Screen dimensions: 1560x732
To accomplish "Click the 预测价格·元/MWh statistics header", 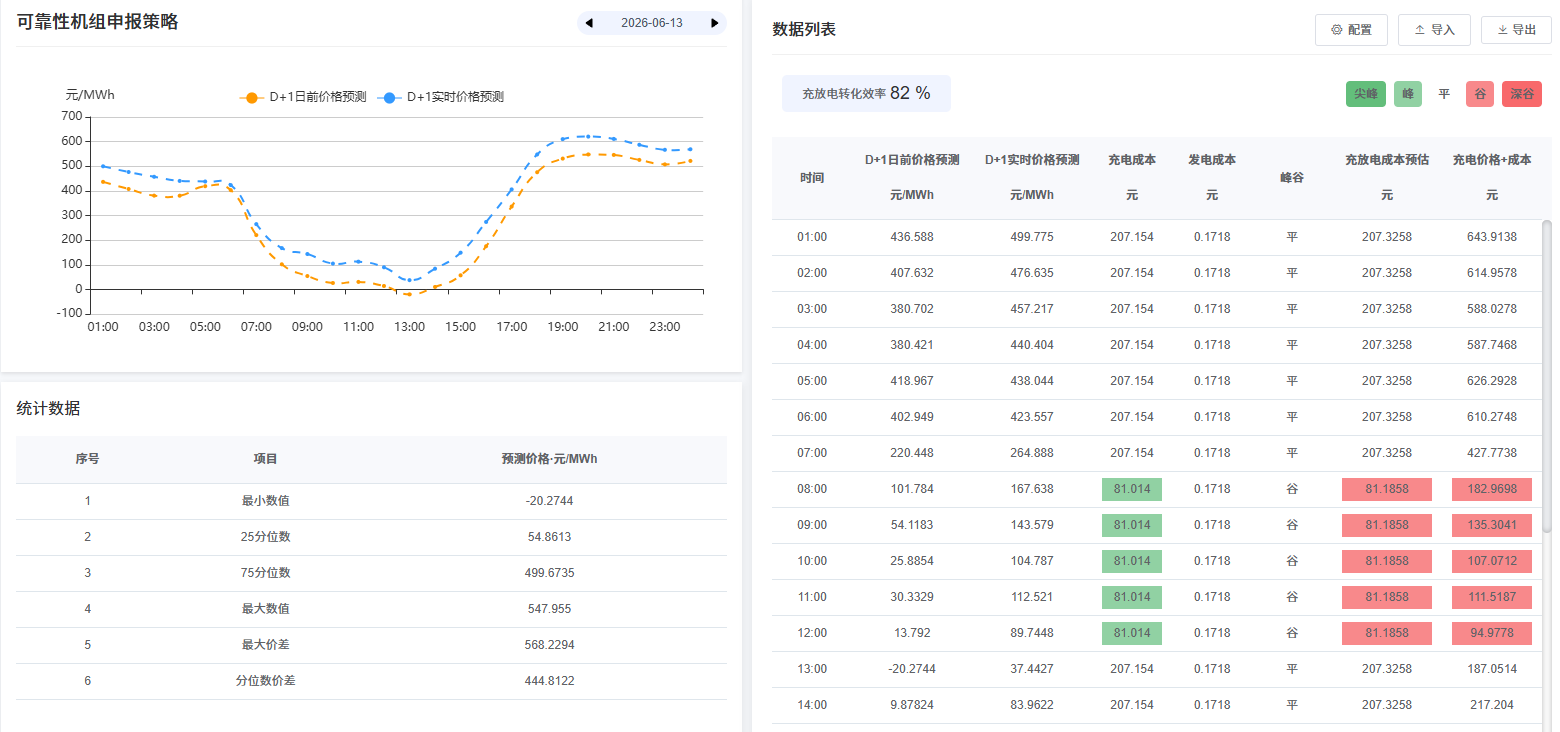I will (549, 459).
